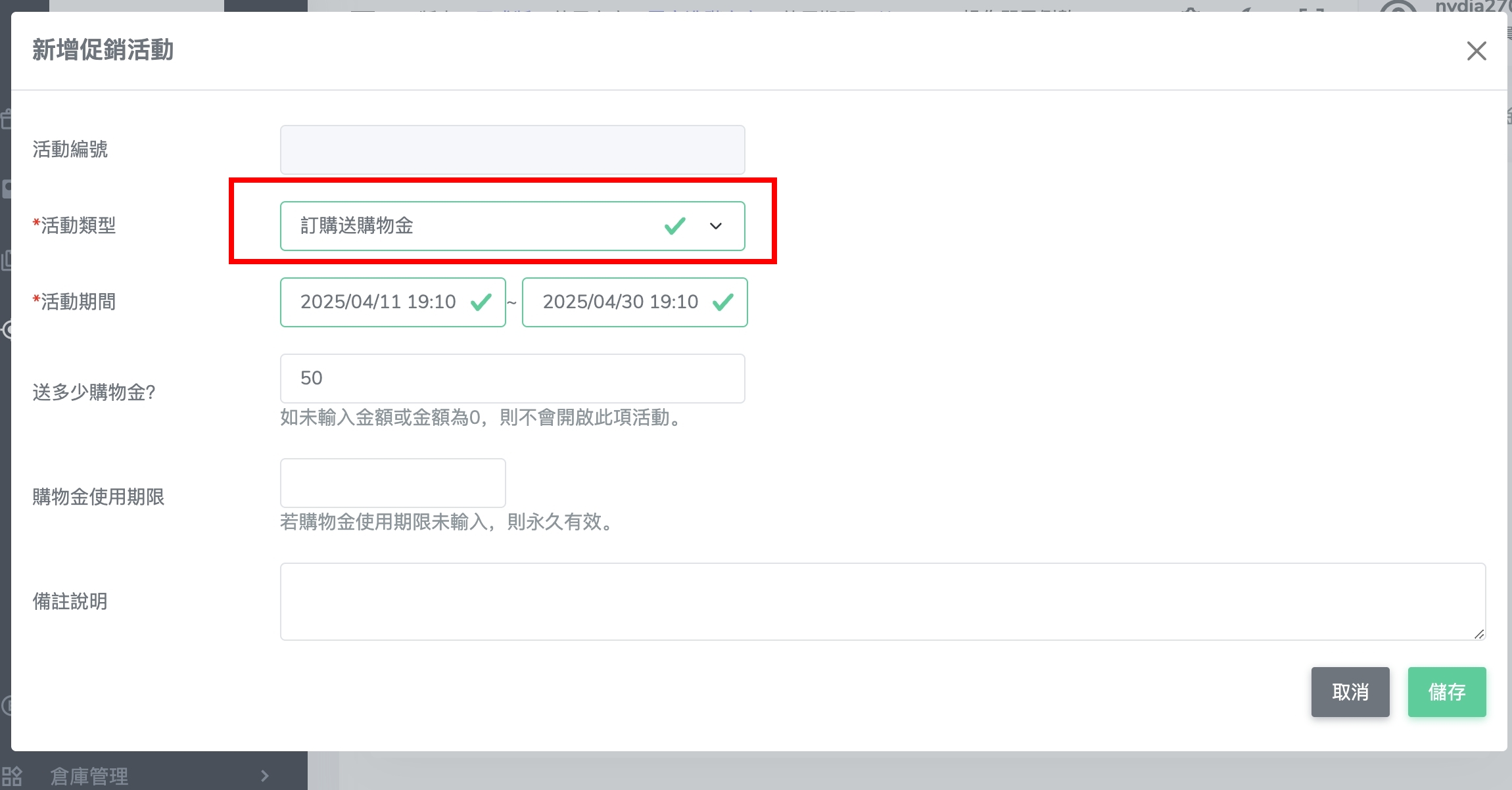Click the green checkmark in start date field
1512x790 pixels.
pos(481,302)
